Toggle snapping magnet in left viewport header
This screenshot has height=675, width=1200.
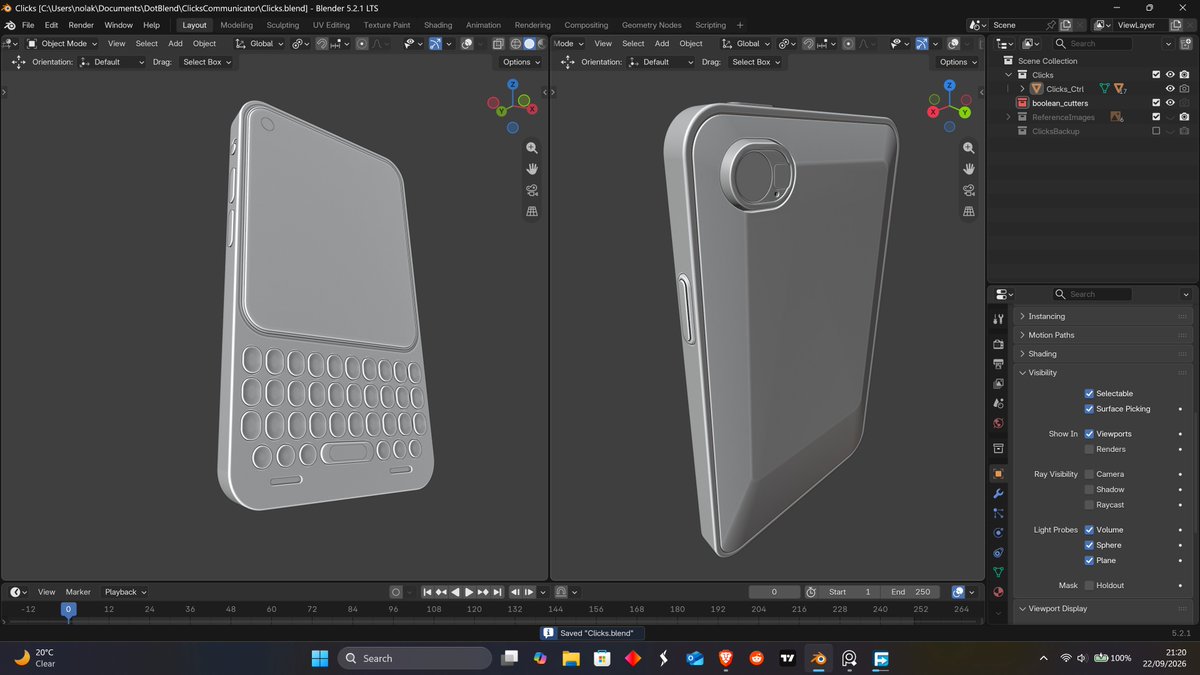point(322,44)
